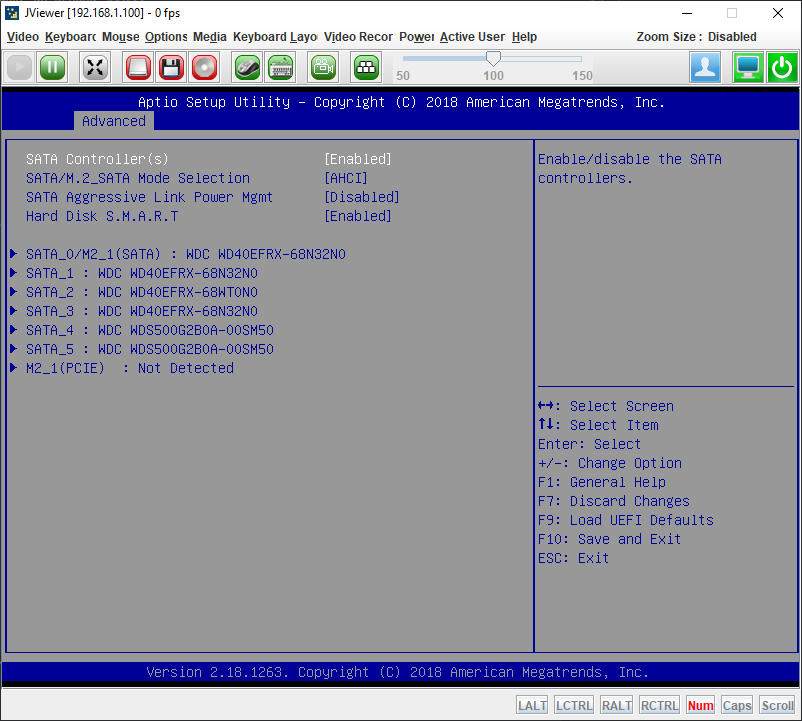Click the active users icon
The height and width of the screenshot is (721, 802).
pos(705,67)
